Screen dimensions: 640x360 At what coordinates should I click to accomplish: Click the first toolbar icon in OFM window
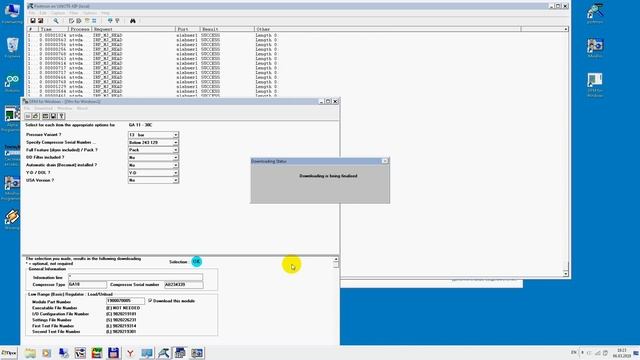point(28,116)
